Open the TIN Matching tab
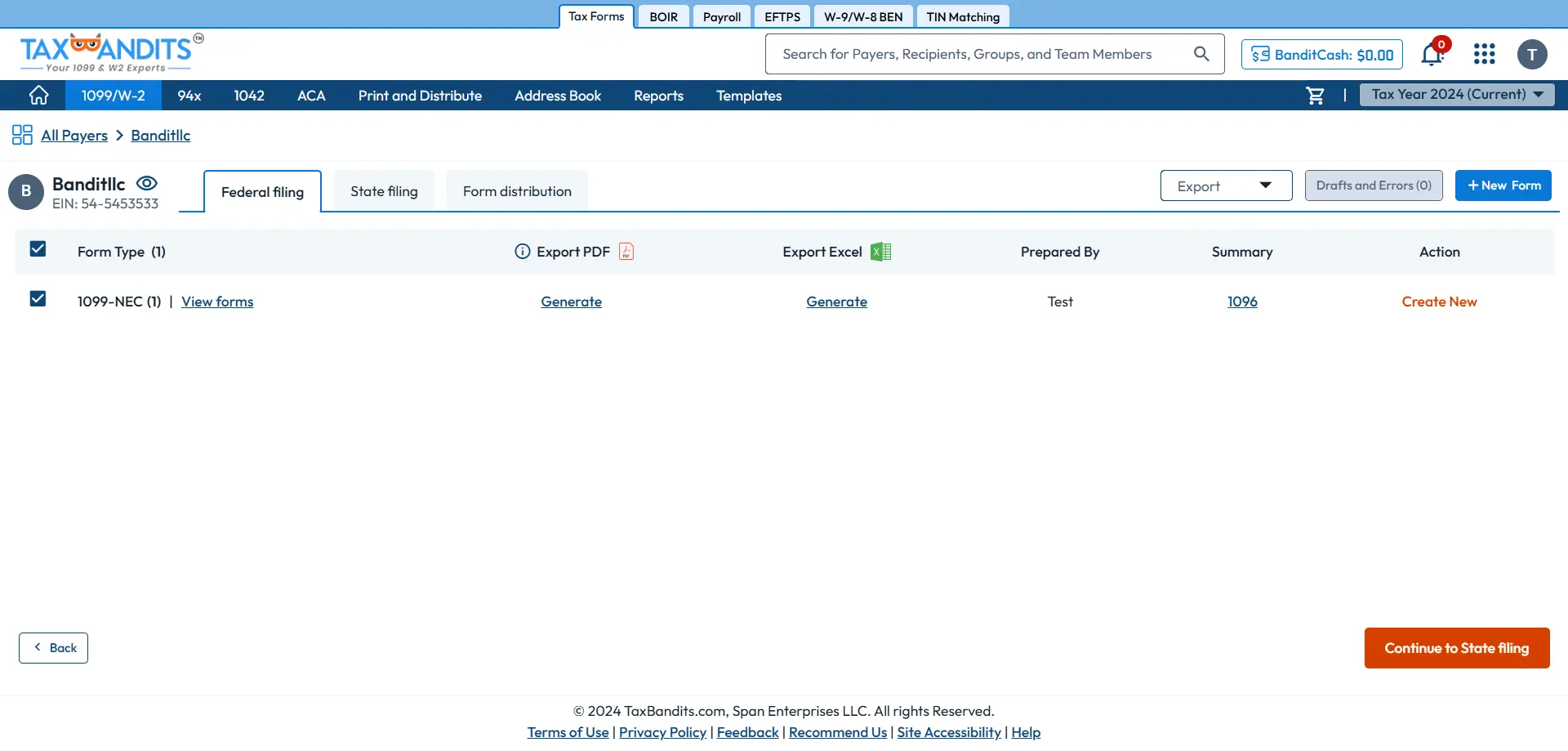Image resolution: width=1568 pixels, height=751 pixels. pyautogui.click(x=963, y=16)
